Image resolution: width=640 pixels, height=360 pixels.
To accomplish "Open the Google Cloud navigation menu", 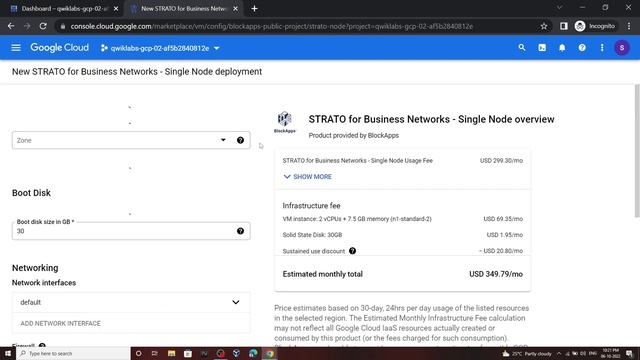I will (16, 48).
